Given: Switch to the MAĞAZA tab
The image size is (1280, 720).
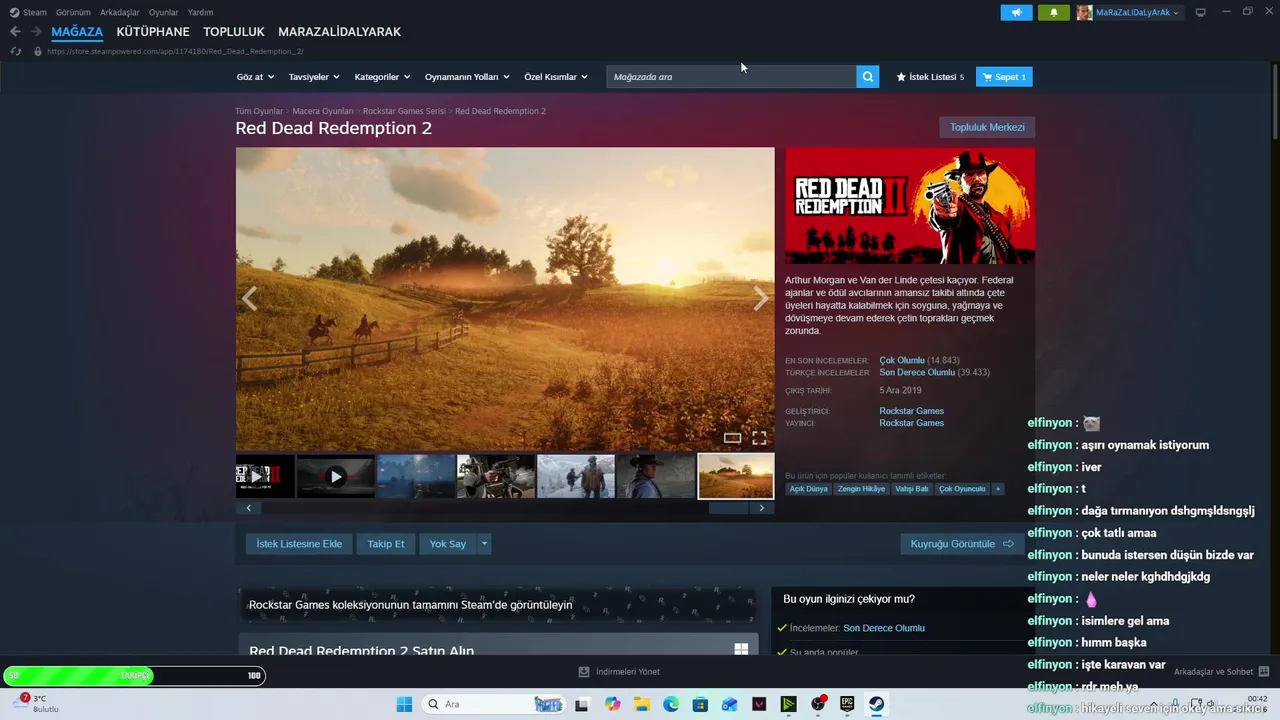Looking at the screenshot, I should pyautogui.click(x=77, y=32).
